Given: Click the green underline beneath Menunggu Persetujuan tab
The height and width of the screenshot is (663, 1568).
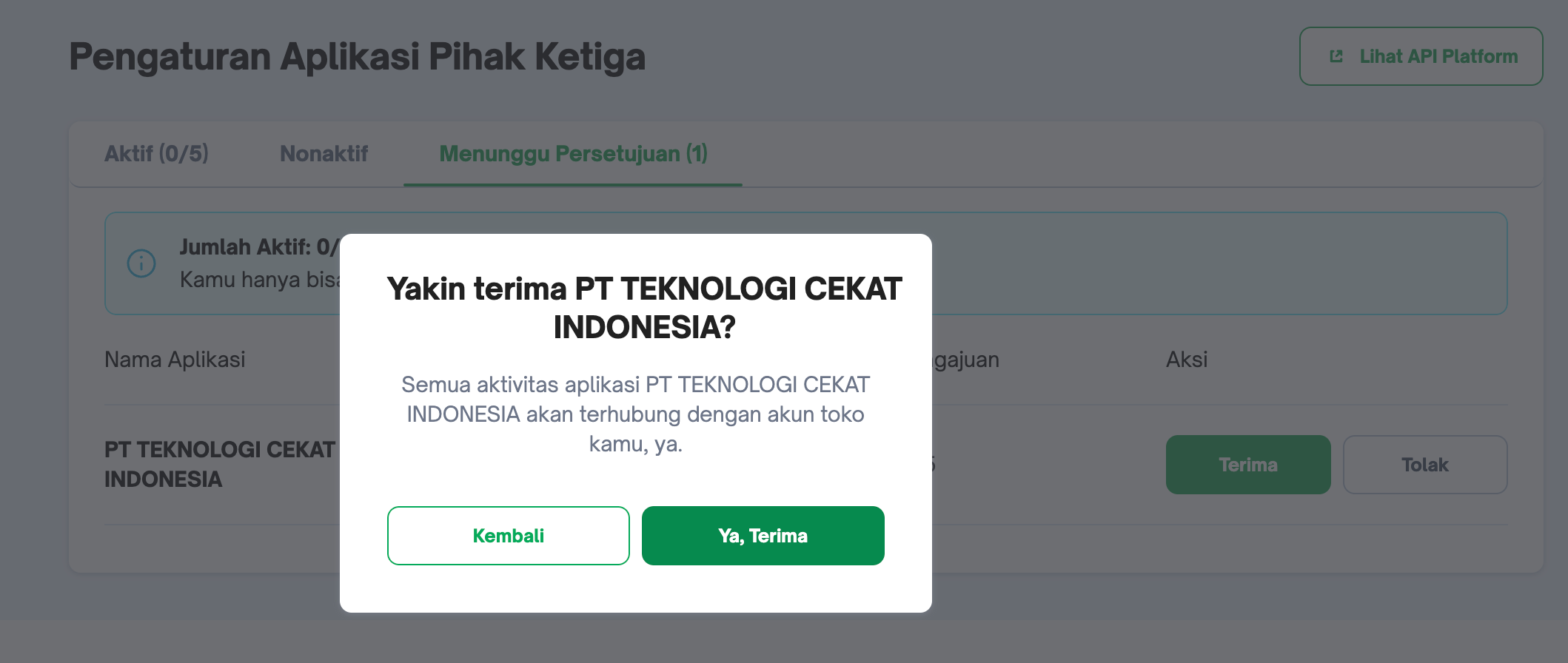Looking at the screenshot, I should coord(573,184).
